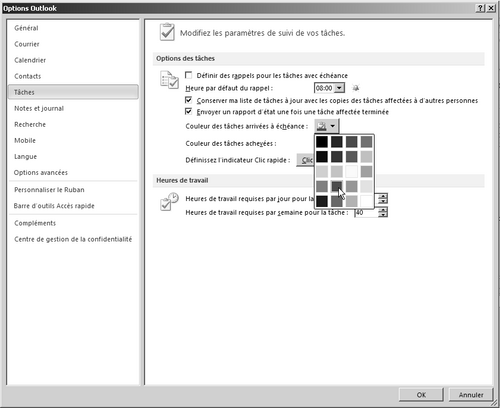Select second swatch in palette's third row

[x=337, y=172]
